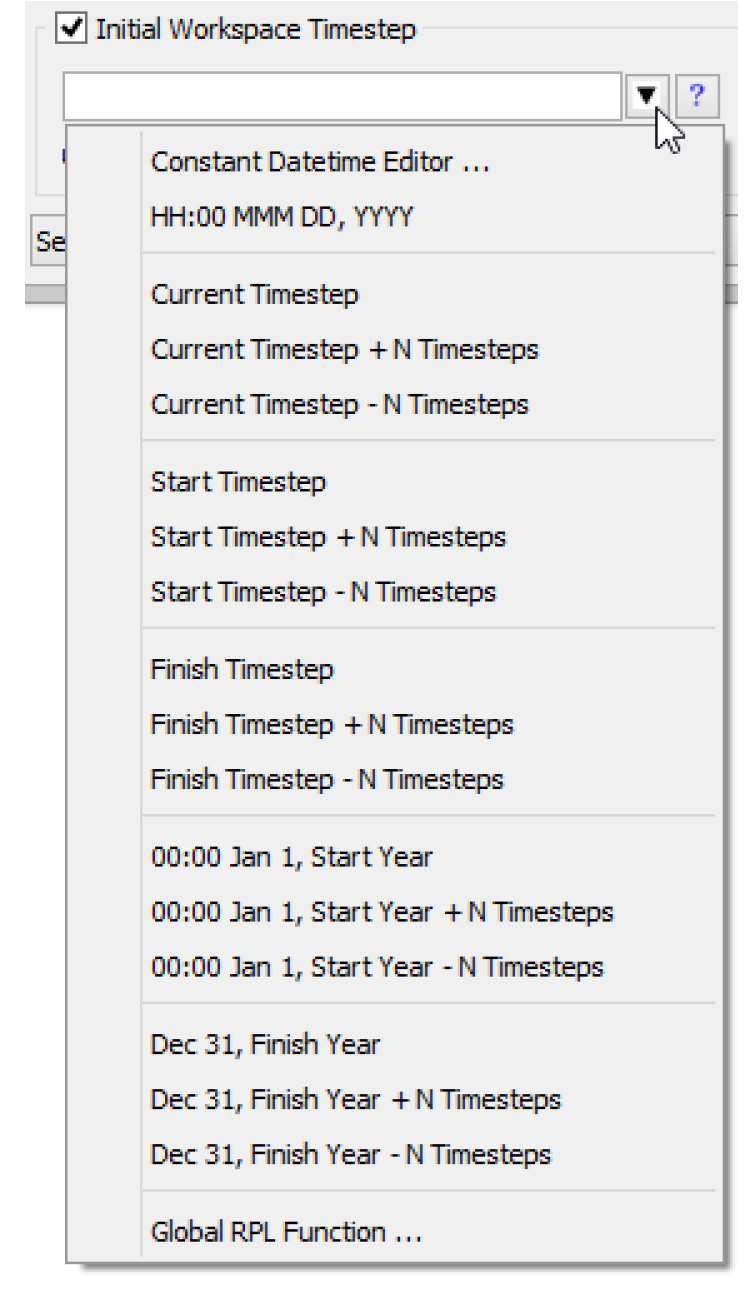Click the blue question mark help icon

coord(697,97)
